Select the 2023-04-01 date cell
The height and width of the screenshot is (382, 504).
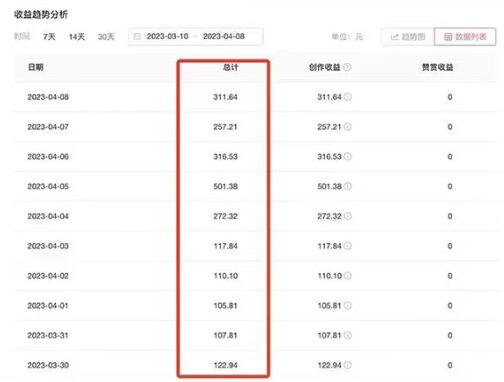point(48,305)
